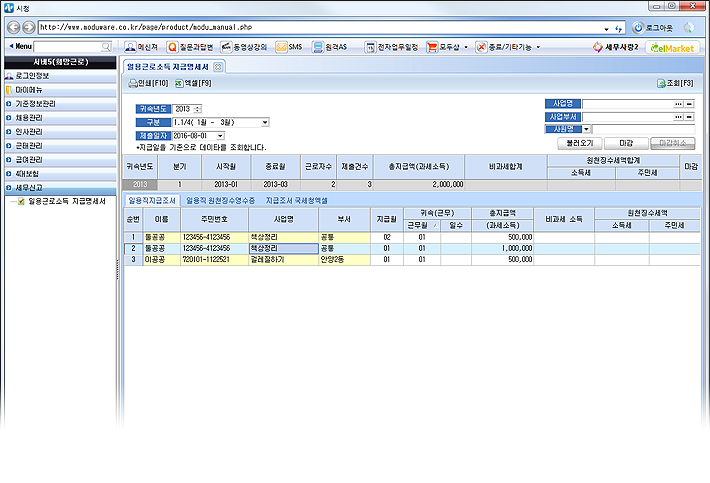710x483 pixels.
Task: Click the 불러오기 button
Action: (x=580, y=143)
